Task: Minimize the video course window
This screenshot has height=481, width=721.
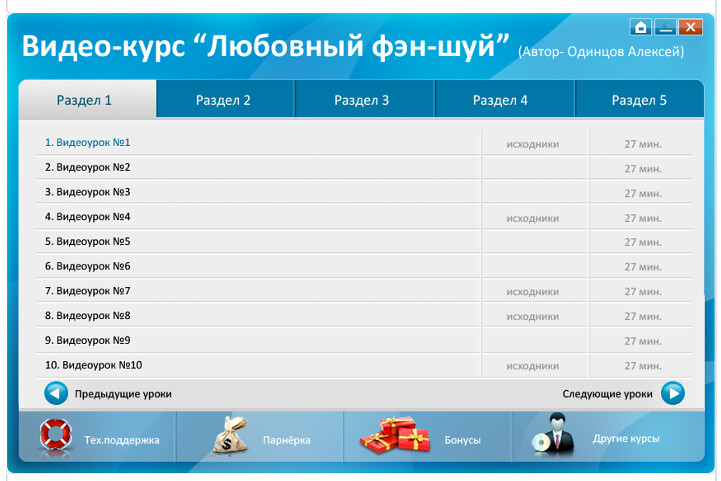Action: coord(665,27)
